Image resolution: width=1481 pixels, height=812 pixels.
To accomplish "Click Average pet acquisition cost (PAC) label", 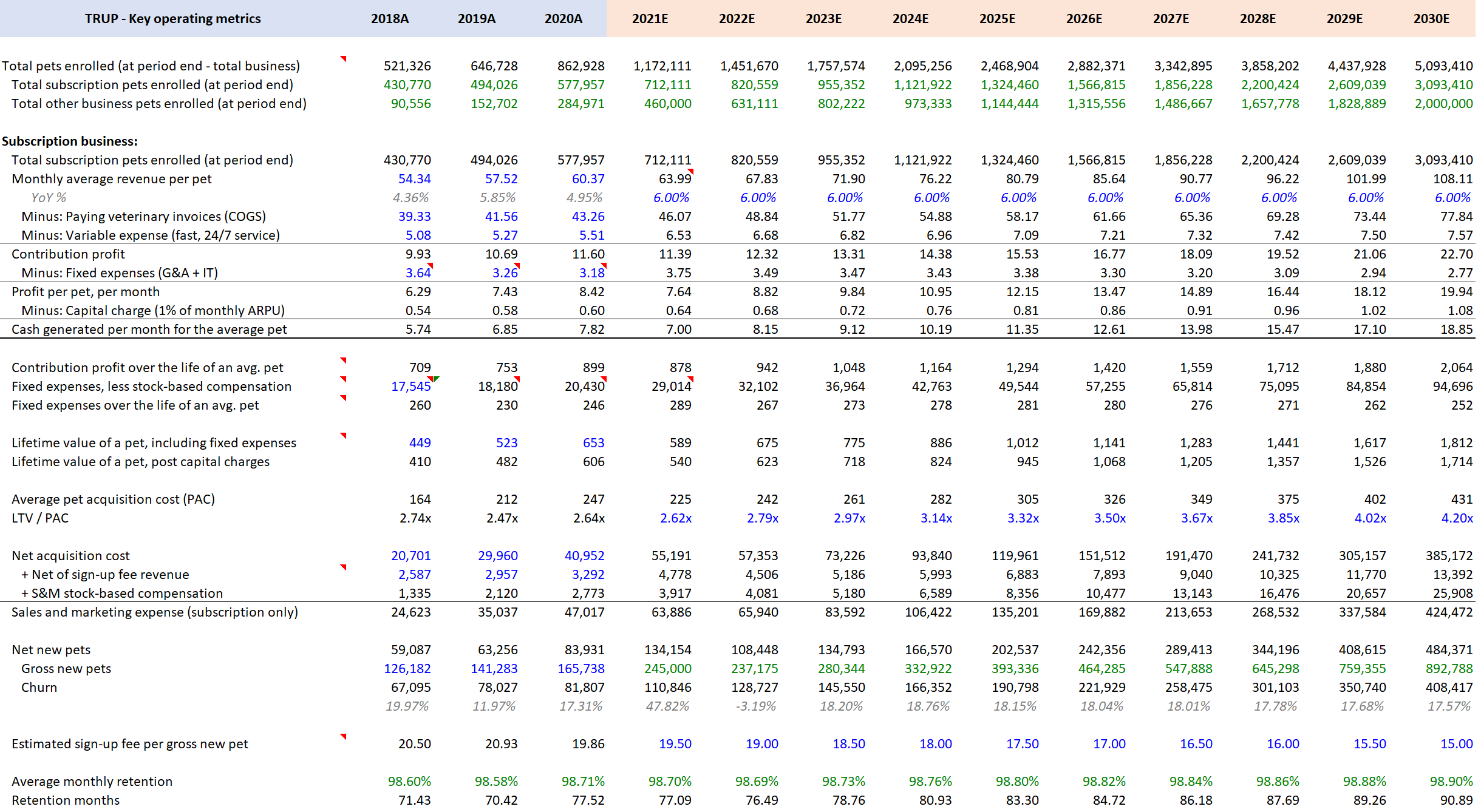I will coord(113,499).
